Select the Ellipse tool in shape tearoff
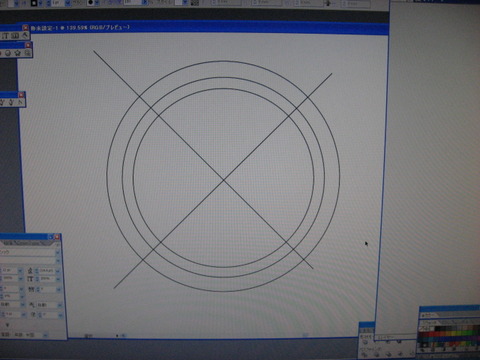The width and height of the screenshot is (480, 360). pos(8,53)
